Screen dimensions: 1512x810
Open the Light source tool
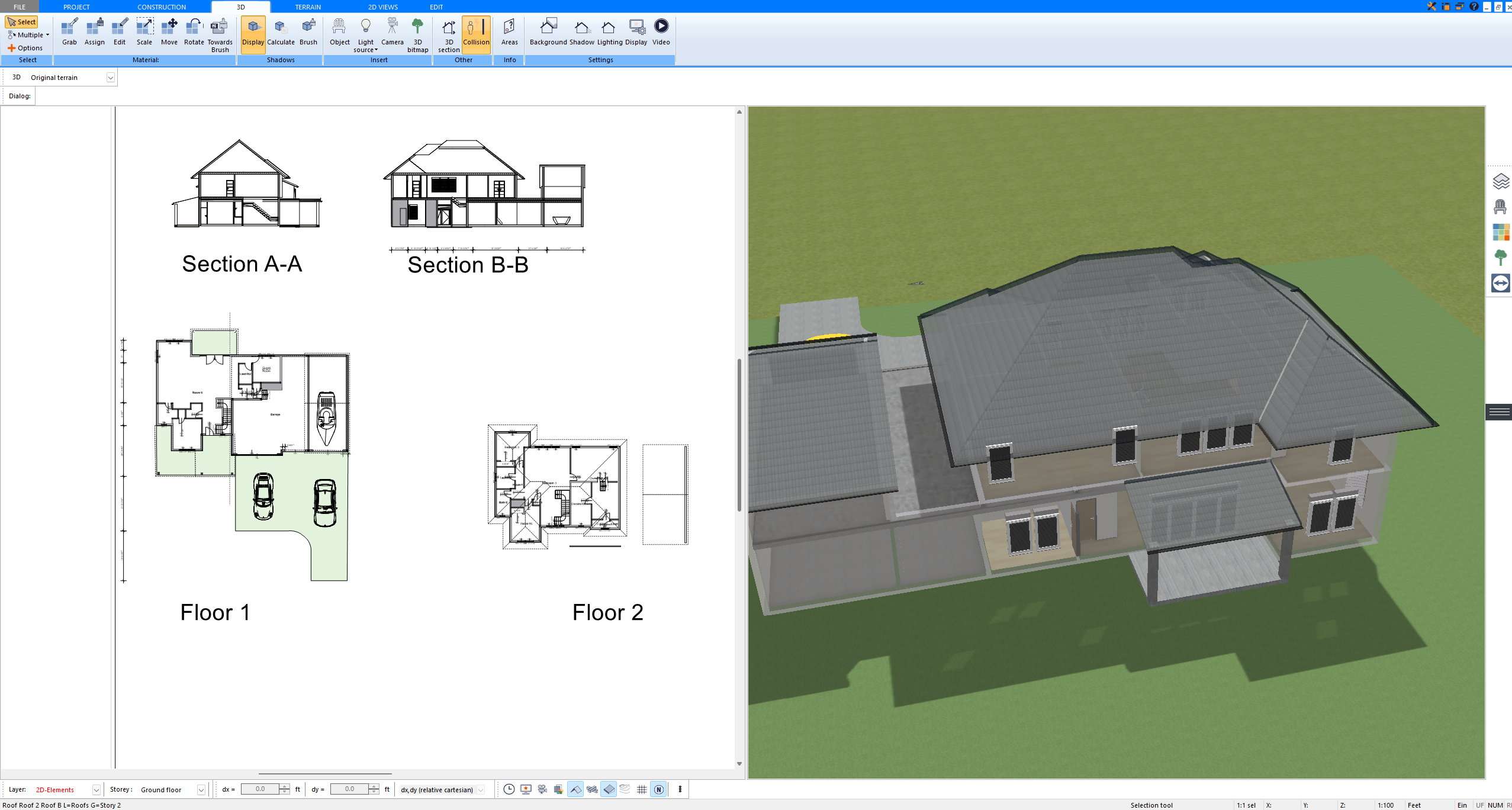[x=365, y=34]
